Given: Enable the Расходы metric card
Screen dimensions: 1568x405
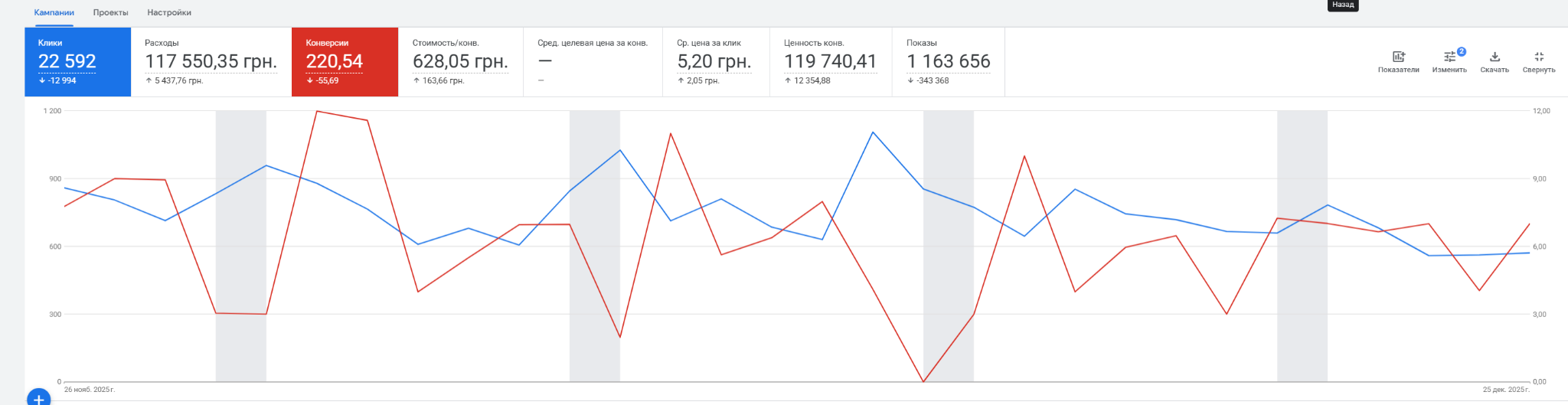Looking at the screenshot, I should click(211, 62).
